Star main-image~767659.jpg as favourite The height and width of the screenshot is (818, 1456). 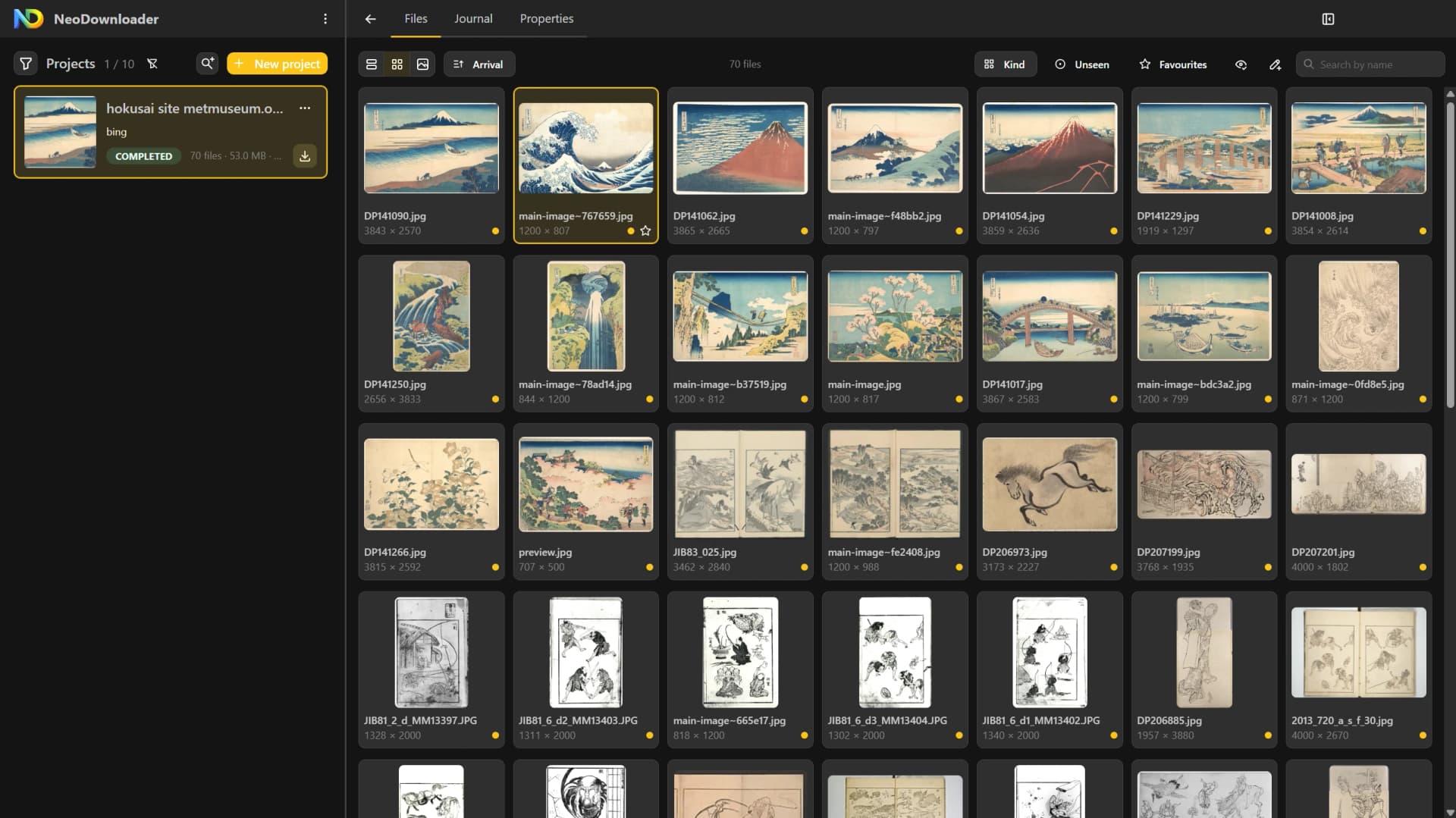(x=645, y=230)
